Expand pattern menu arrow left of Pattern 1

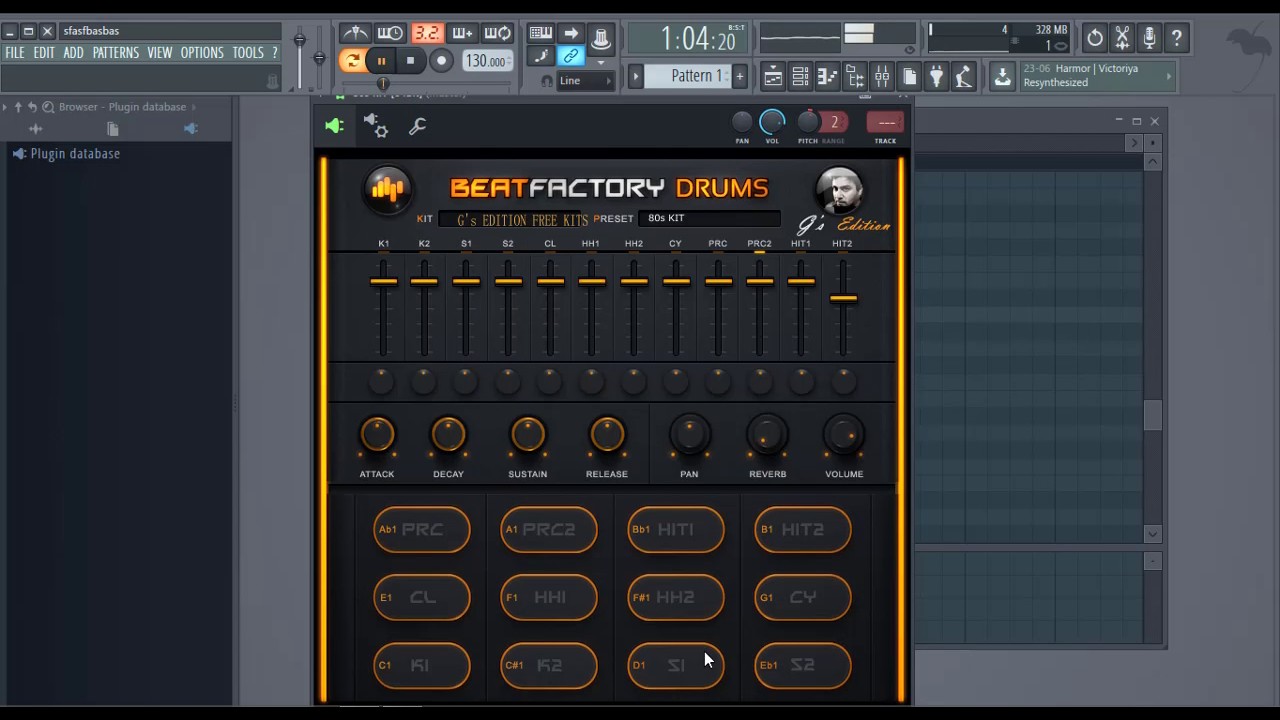[x=635, y=76]
